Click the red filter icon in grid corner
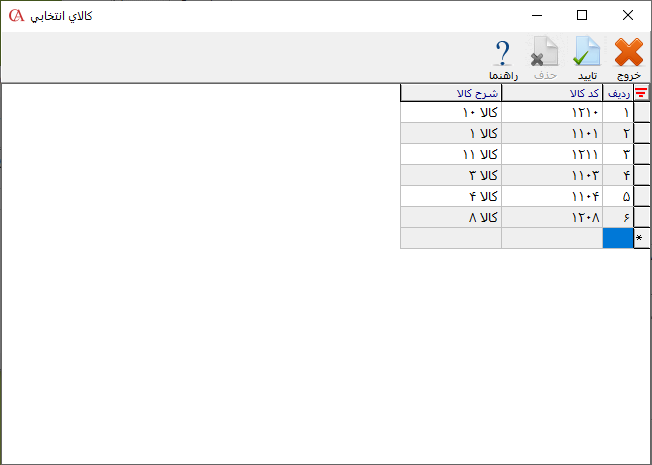 [642, 93]
